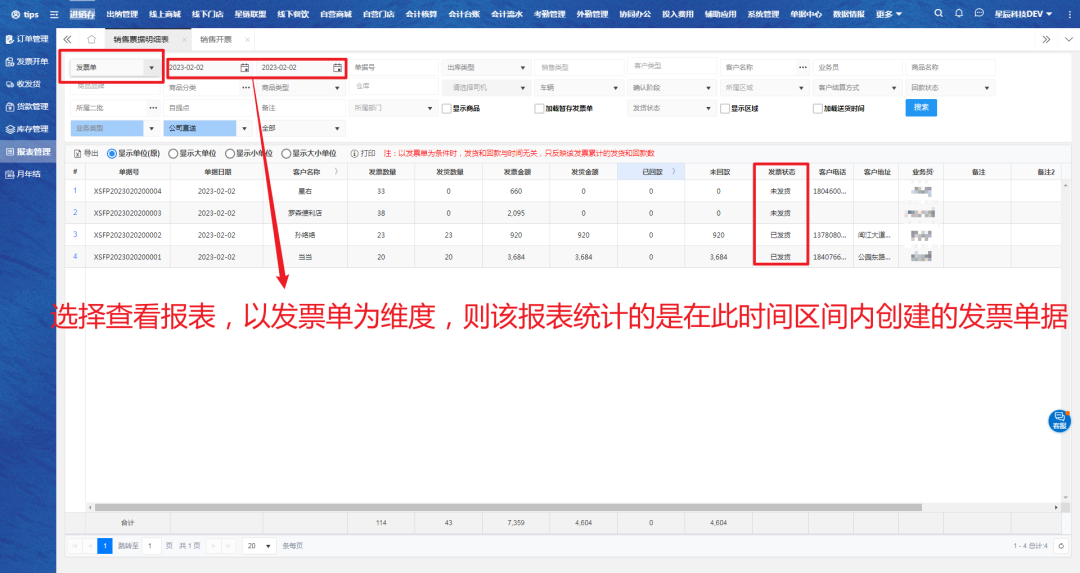Click the 打印 print icon

(x=355, y=154)
